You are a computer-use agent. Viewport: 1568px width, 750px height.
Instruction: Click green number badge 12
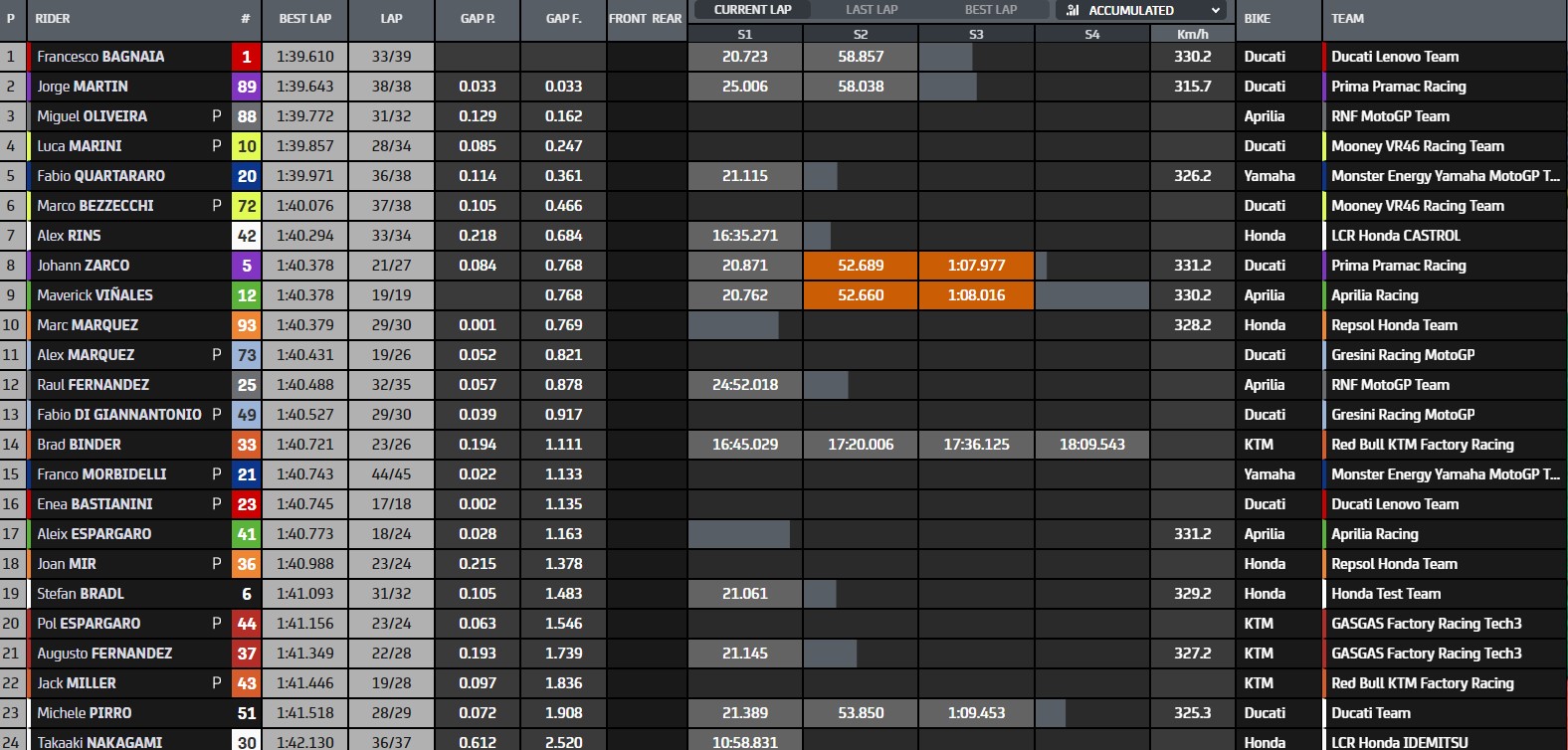point(247,295)
